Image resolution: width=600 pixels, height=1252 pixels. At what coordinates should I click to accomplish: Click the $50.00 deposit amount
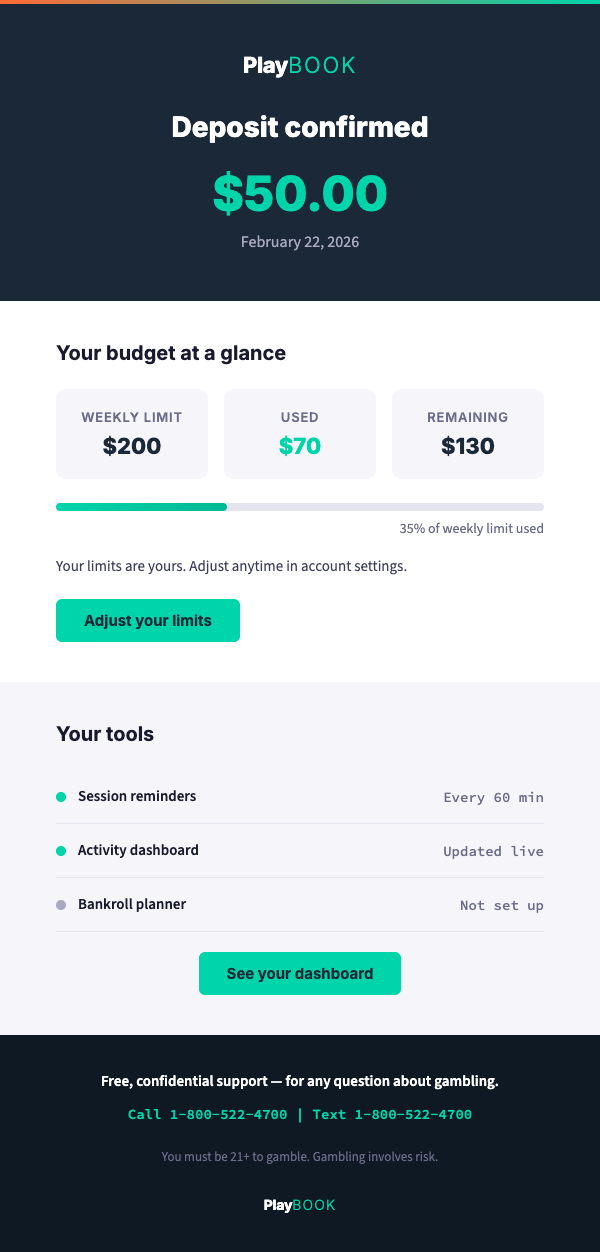click(x=300, y=194)
